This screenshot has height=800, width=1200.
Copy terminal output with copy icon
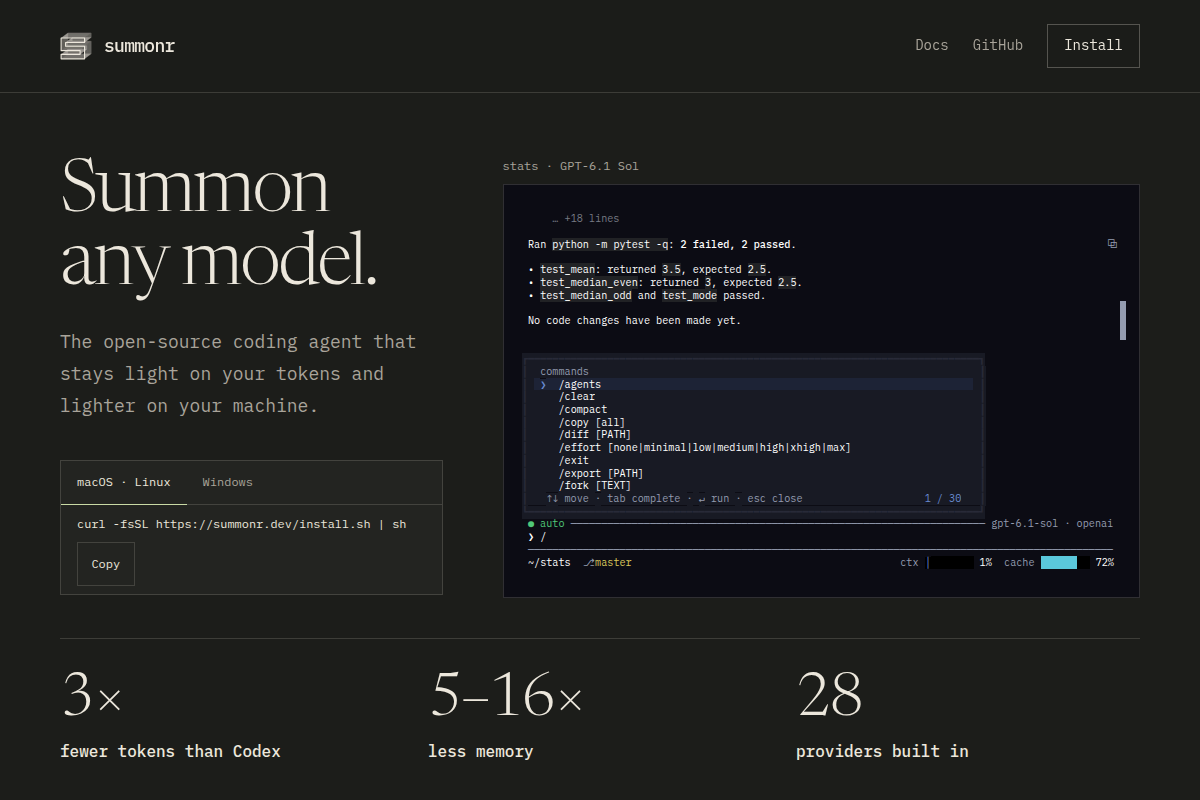click(x=1112, y=244)
